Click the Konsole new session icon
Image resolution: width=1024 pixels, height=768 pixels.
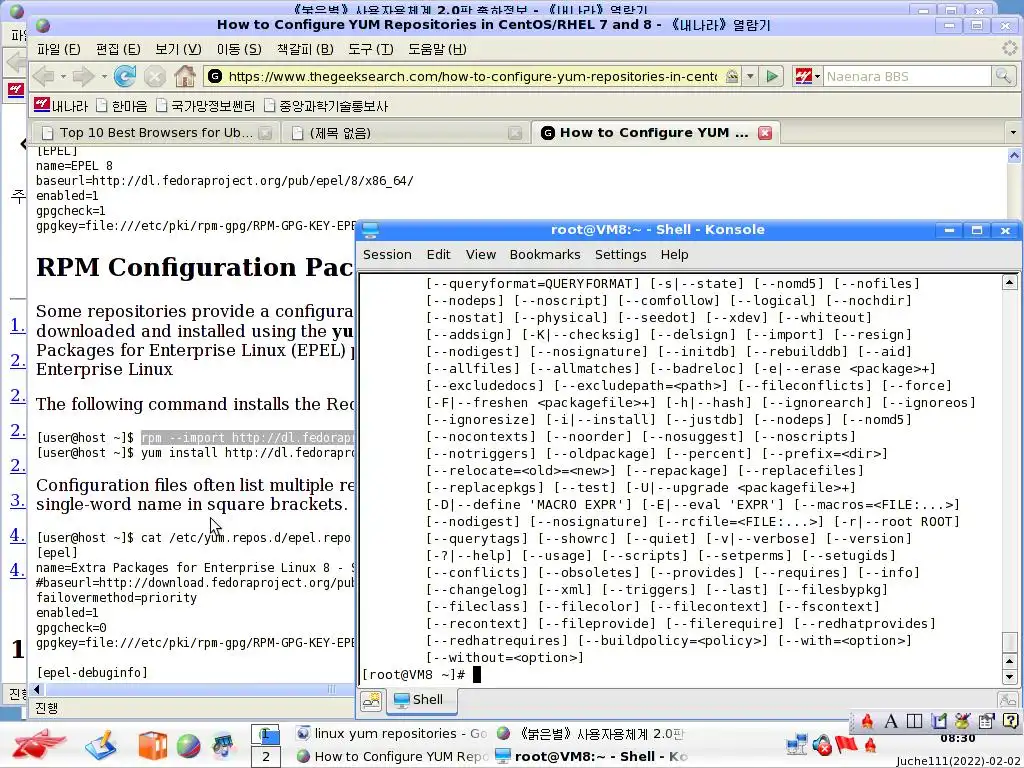click(x=372, y=700)
